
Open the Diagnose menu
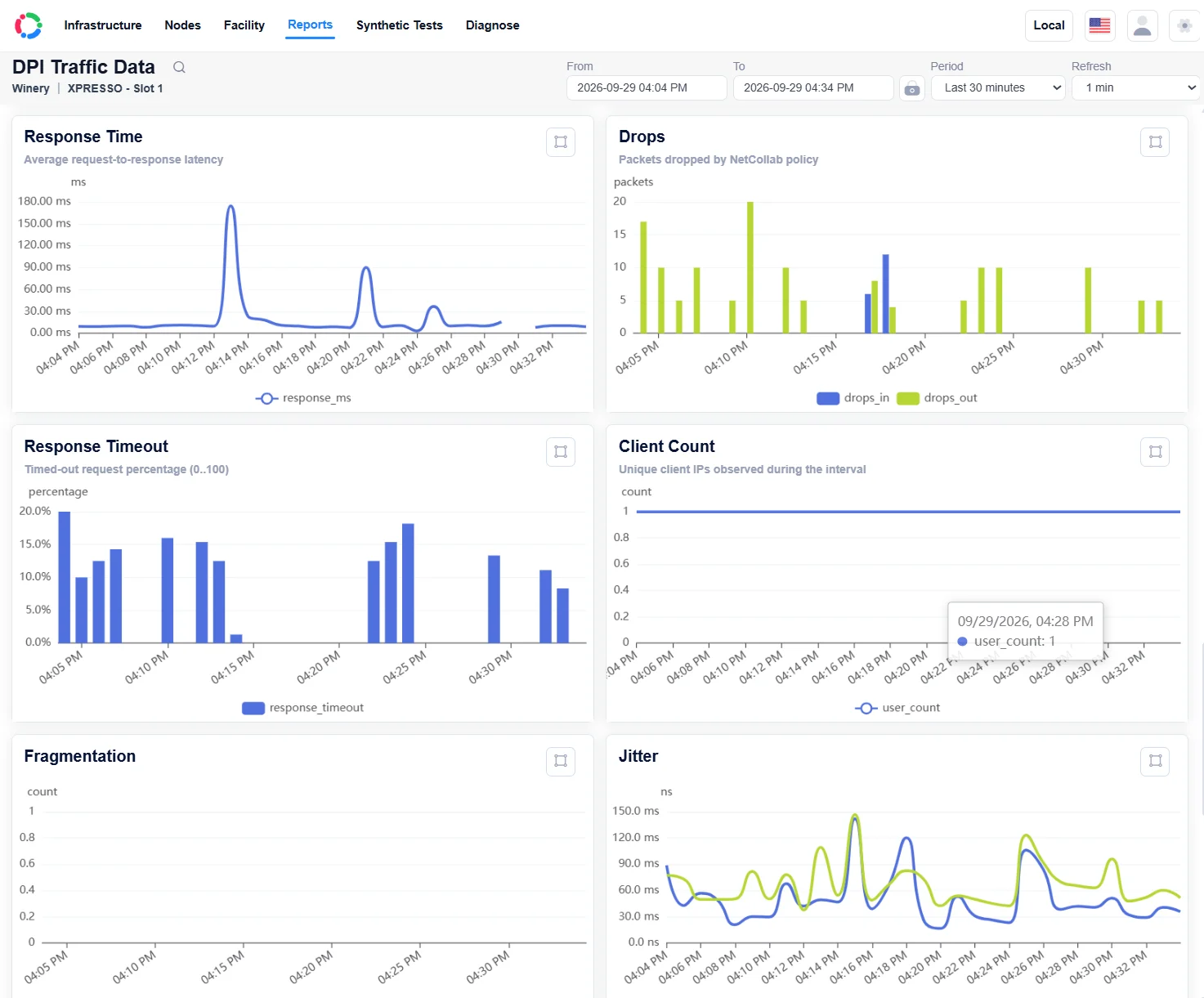point(493,25)
